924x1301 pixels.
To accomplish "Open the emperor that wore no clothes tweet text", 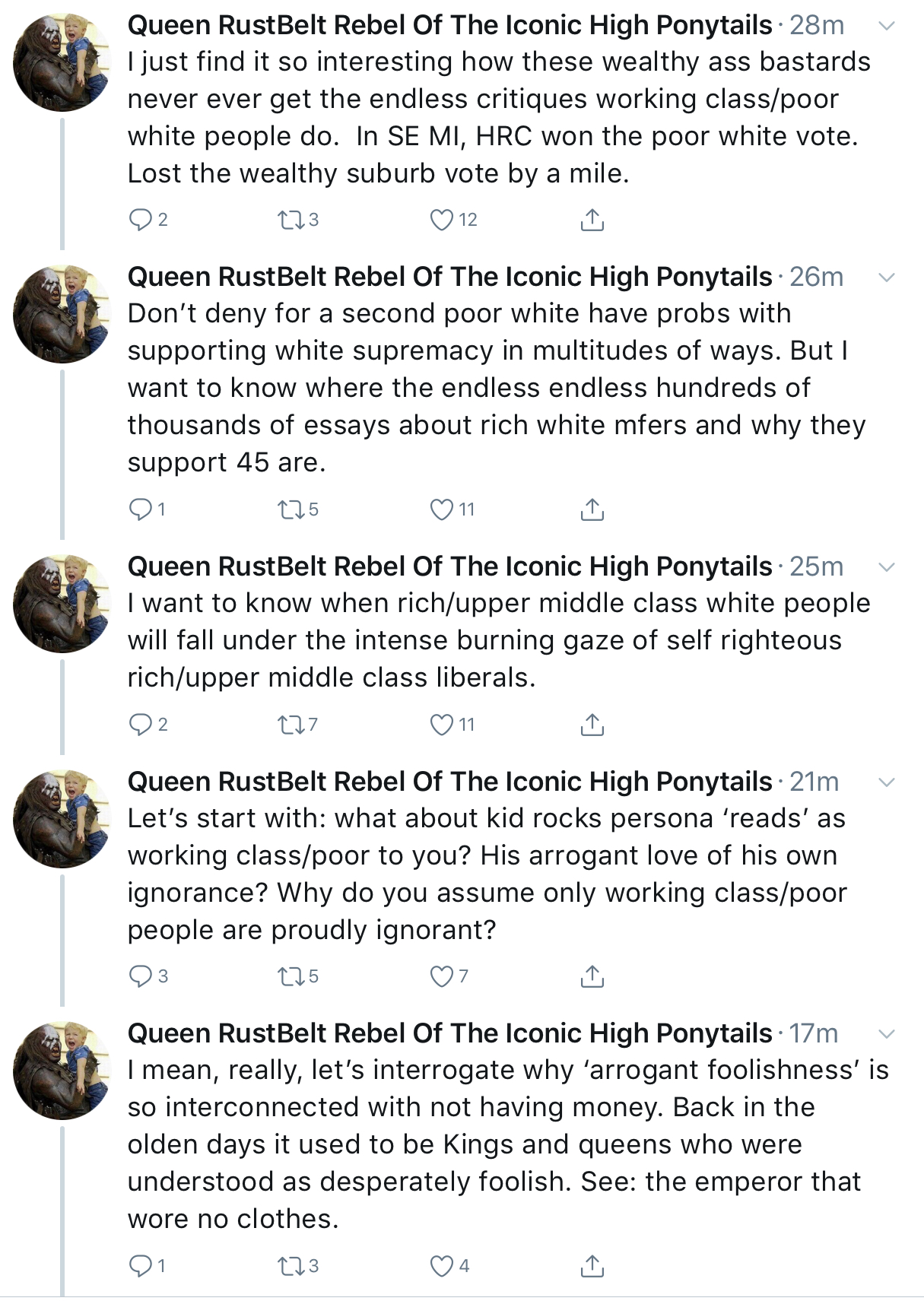I will pyautogui.click(x=508, y=1144).
